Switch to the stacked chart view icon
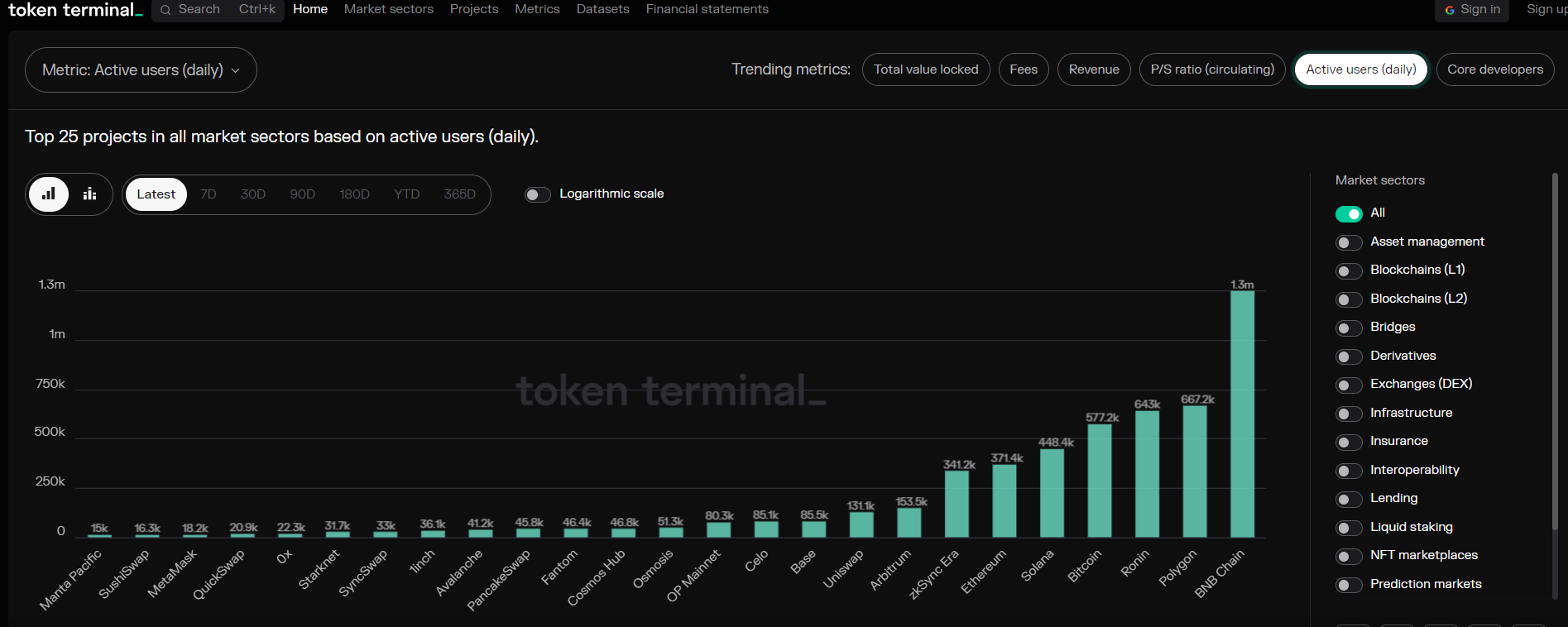 (89, 194)
